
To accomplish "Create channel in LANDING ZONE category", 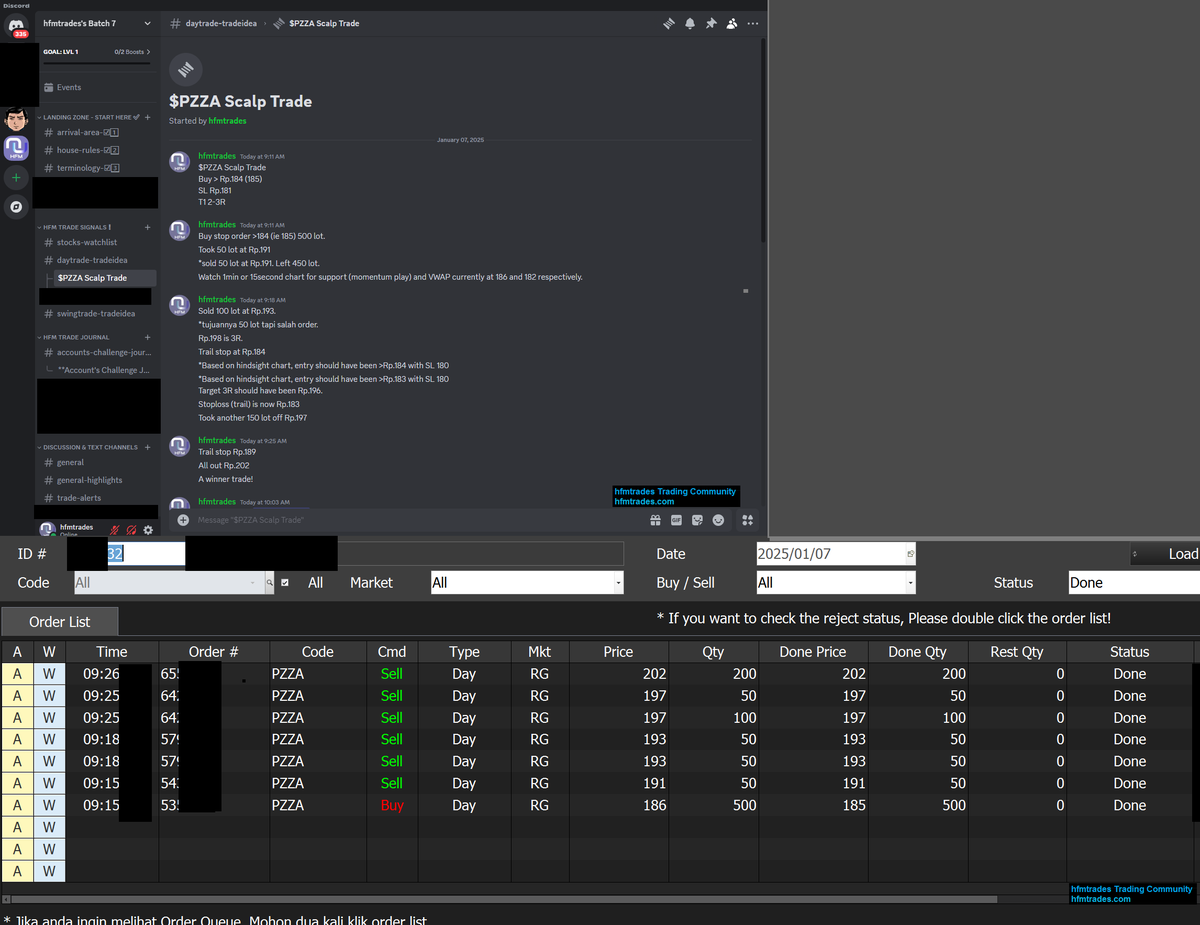I will 147,117.
